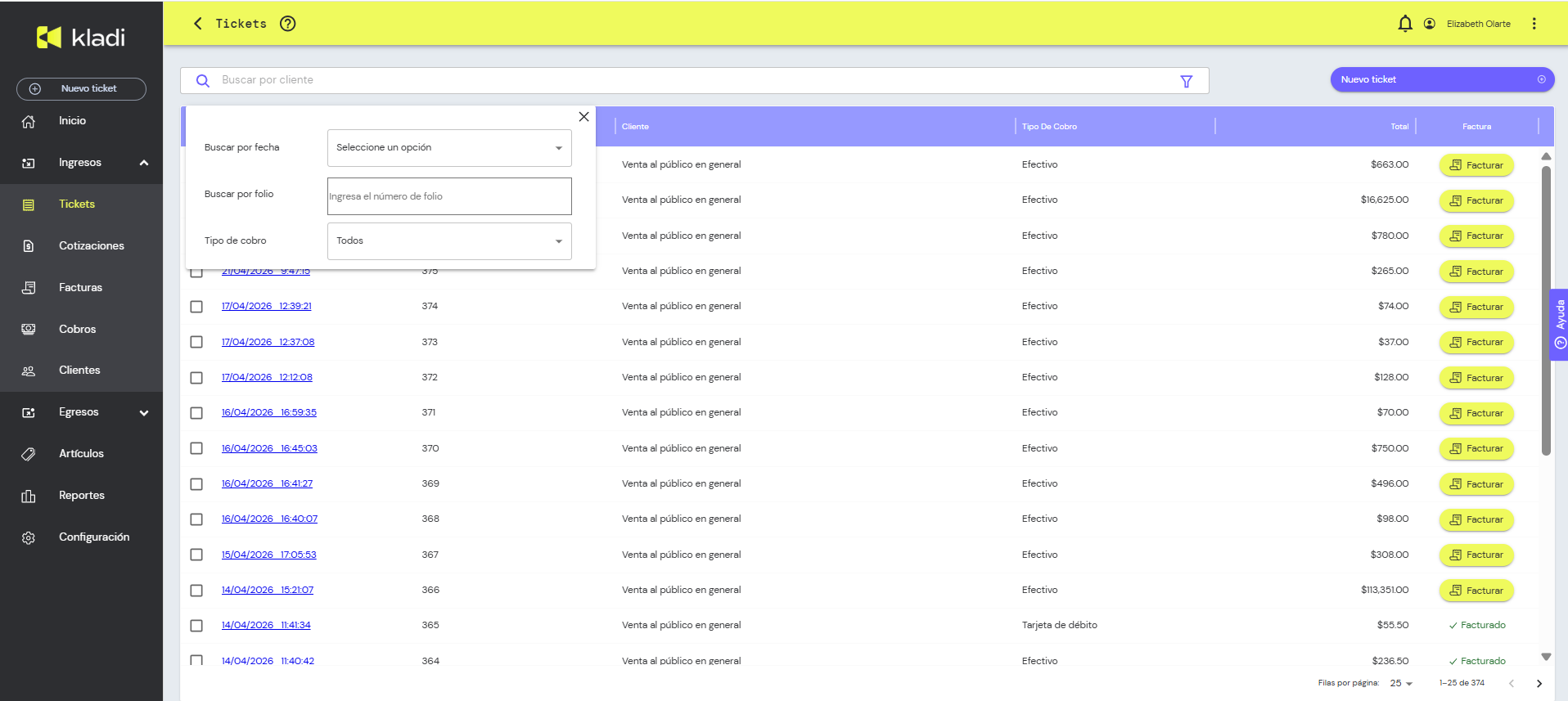Image resolution: width=1568 pixels, height=701 pixels.
Task: Click the Tipo De Cobro column header
Action: coord(1049,127)
